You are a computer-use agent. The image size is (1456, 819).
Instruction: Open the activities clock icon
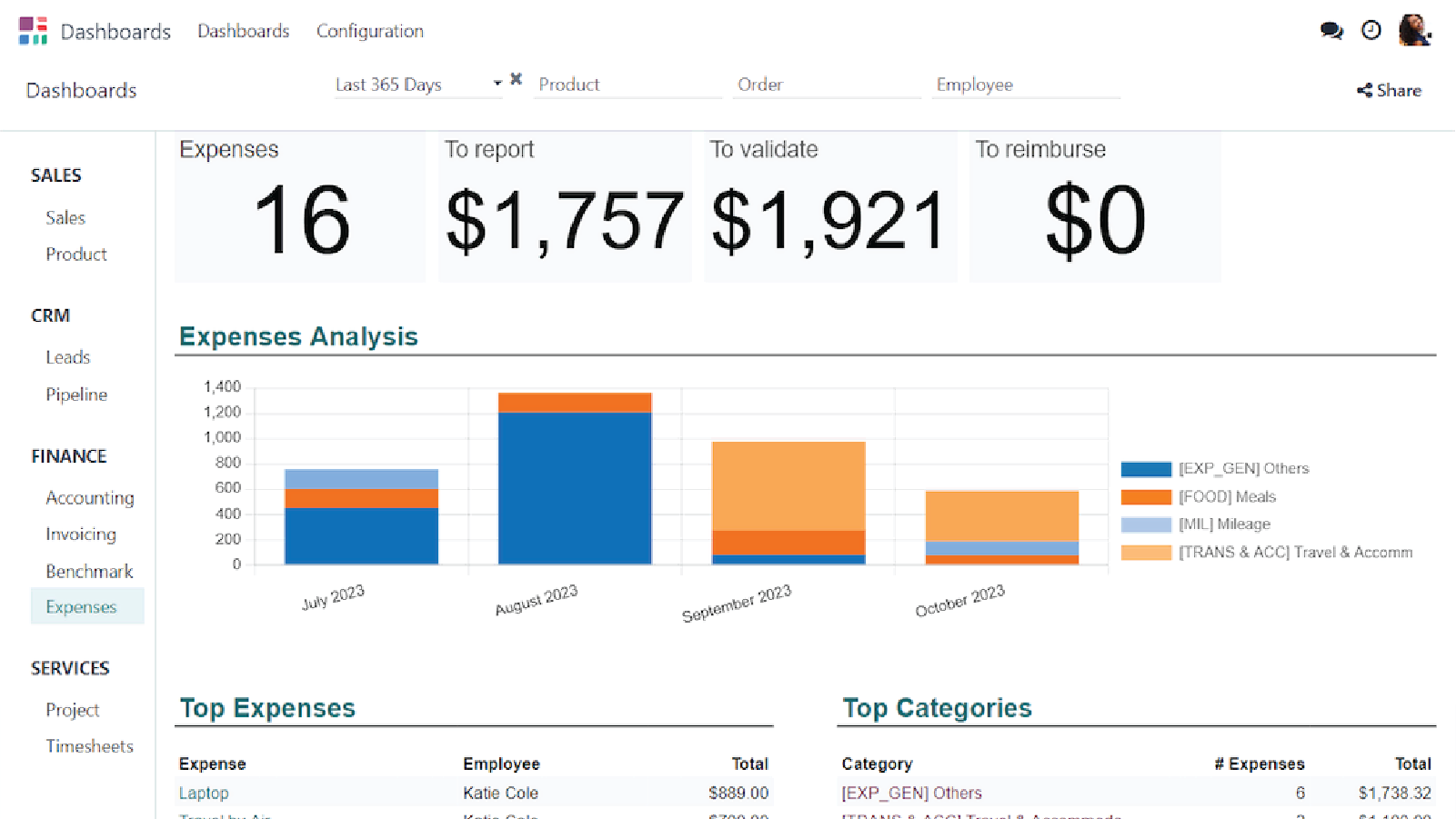click(x=1371, y=31)
